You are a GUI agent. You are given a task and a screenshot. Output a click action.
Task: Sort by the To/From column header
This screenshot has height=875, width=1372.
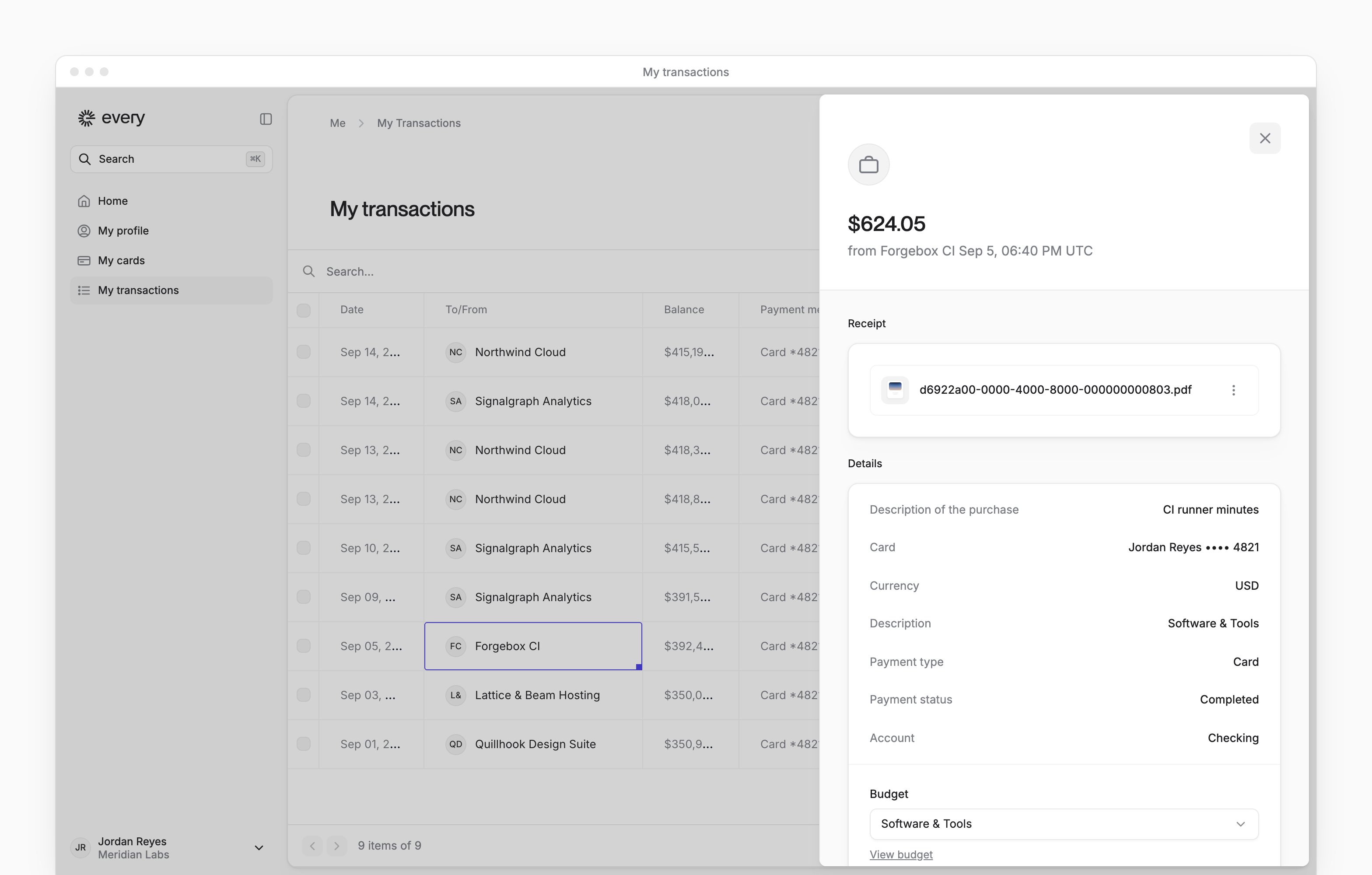click(465, 309)
